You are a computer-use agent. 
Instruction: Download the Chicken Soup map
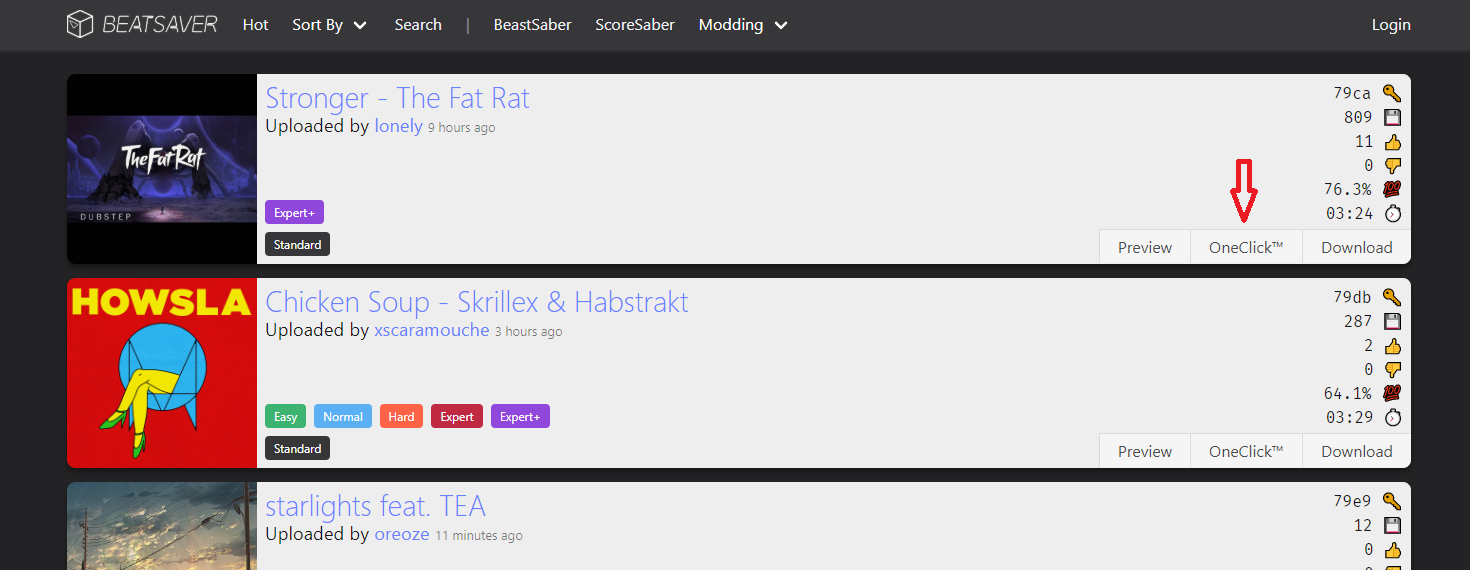(x=1357, y=451)
